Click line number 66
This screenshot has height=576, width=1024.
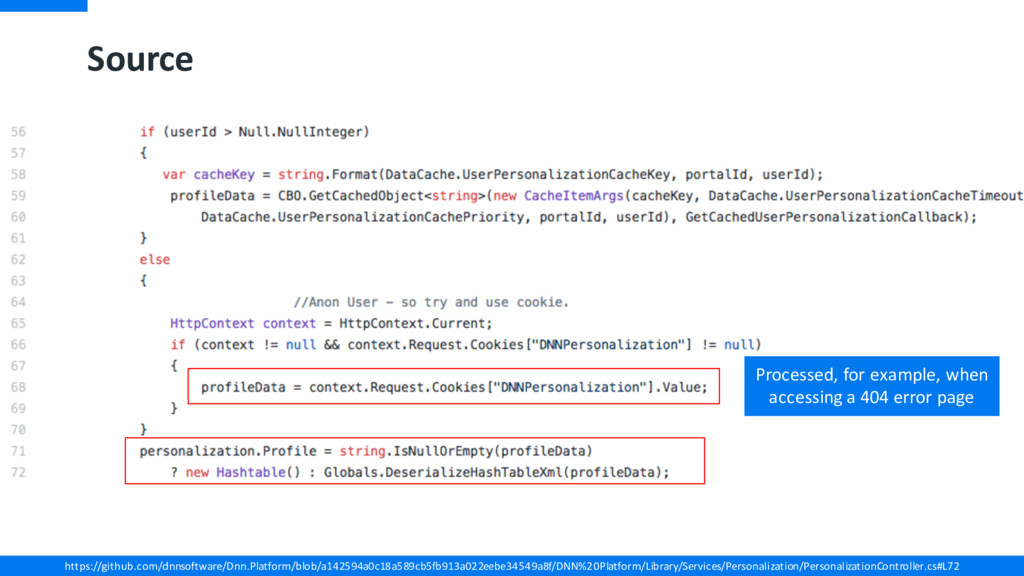click(x=18, y=345)
